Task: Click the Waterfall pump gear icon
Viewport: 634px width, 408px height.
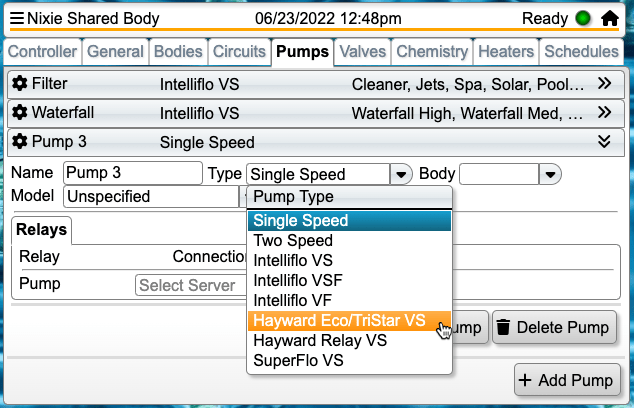Action: pos(19,112)
